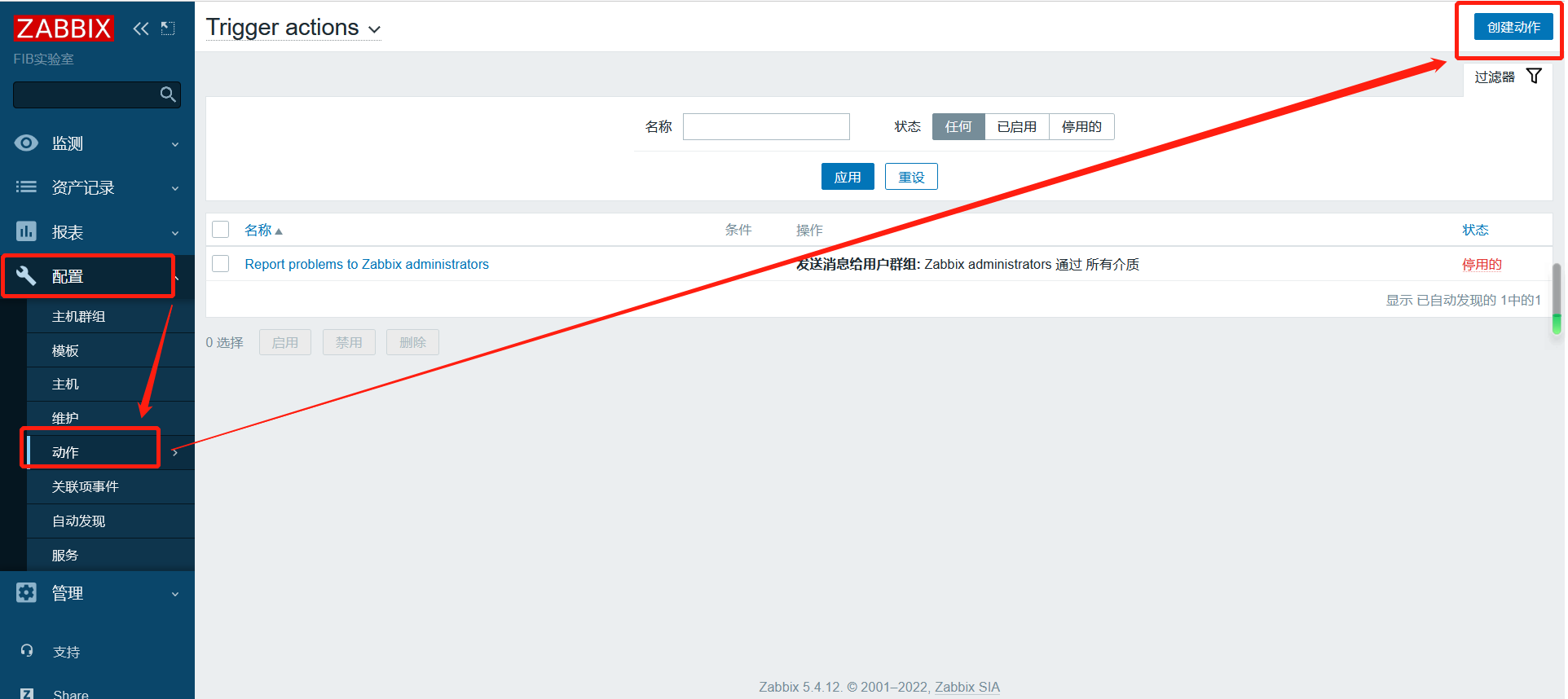Open 维护 in configuration menu
Viewport: 1568px width, 699px height.
(x=111, y=418)
